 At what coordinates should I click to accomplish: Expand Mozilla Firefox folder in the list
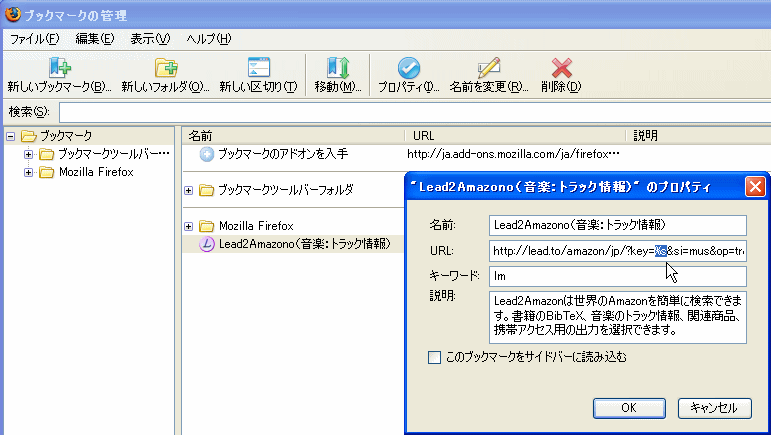pos(188,226)
